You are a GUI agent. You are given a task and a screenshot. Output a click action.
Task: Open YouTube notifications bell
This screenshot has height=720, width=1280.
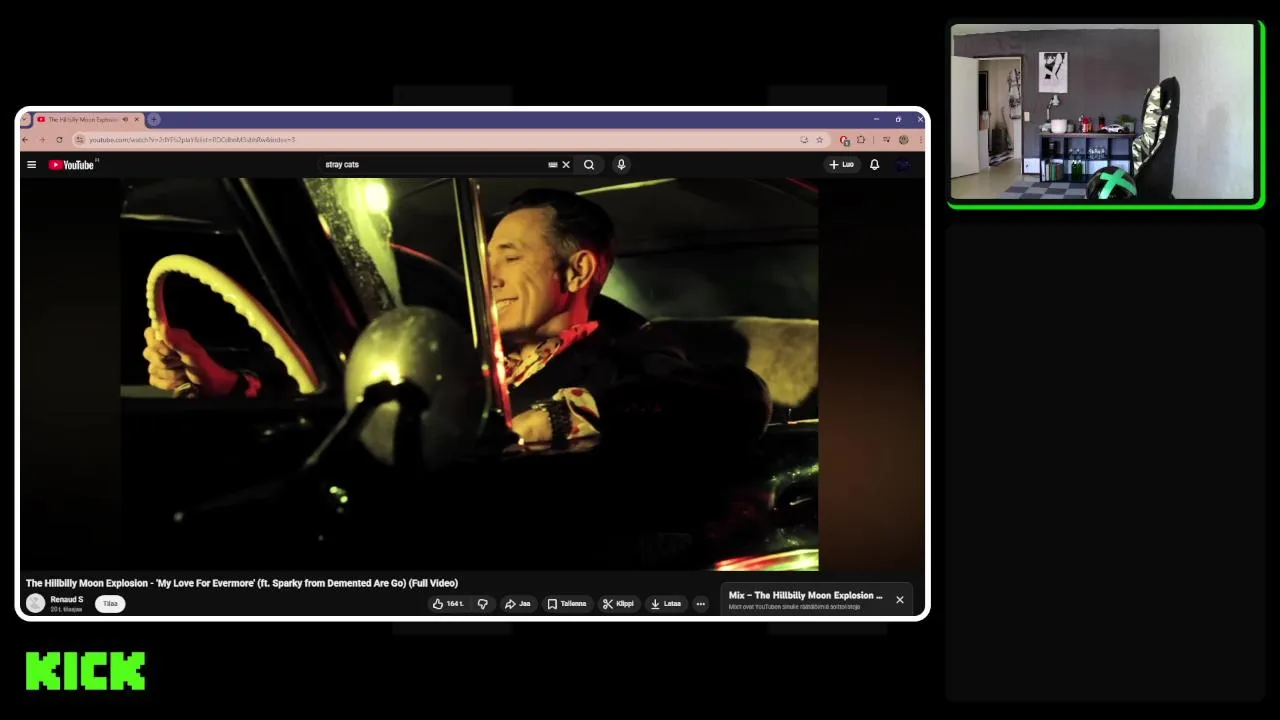[x=874, y=165]
